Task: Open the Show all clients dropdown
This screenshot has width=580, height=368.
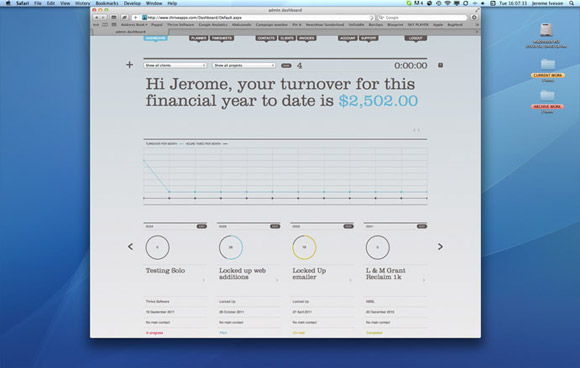Action: click(x=175, y=65)
